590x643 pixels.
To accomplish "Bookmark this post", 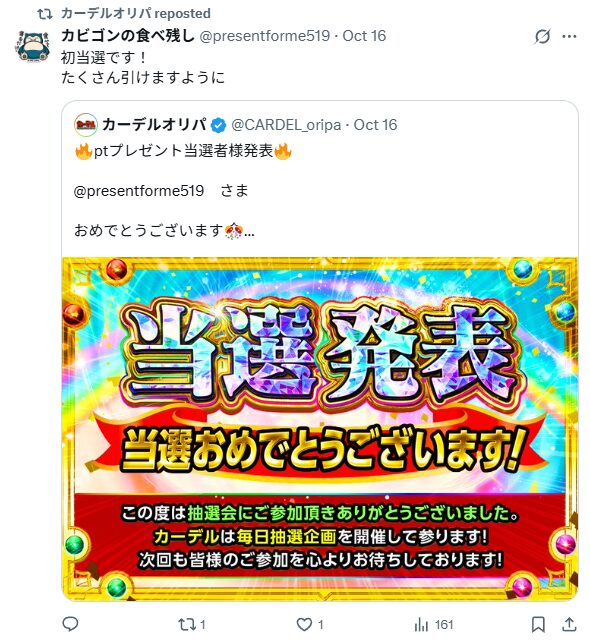I will click(538, 625).
